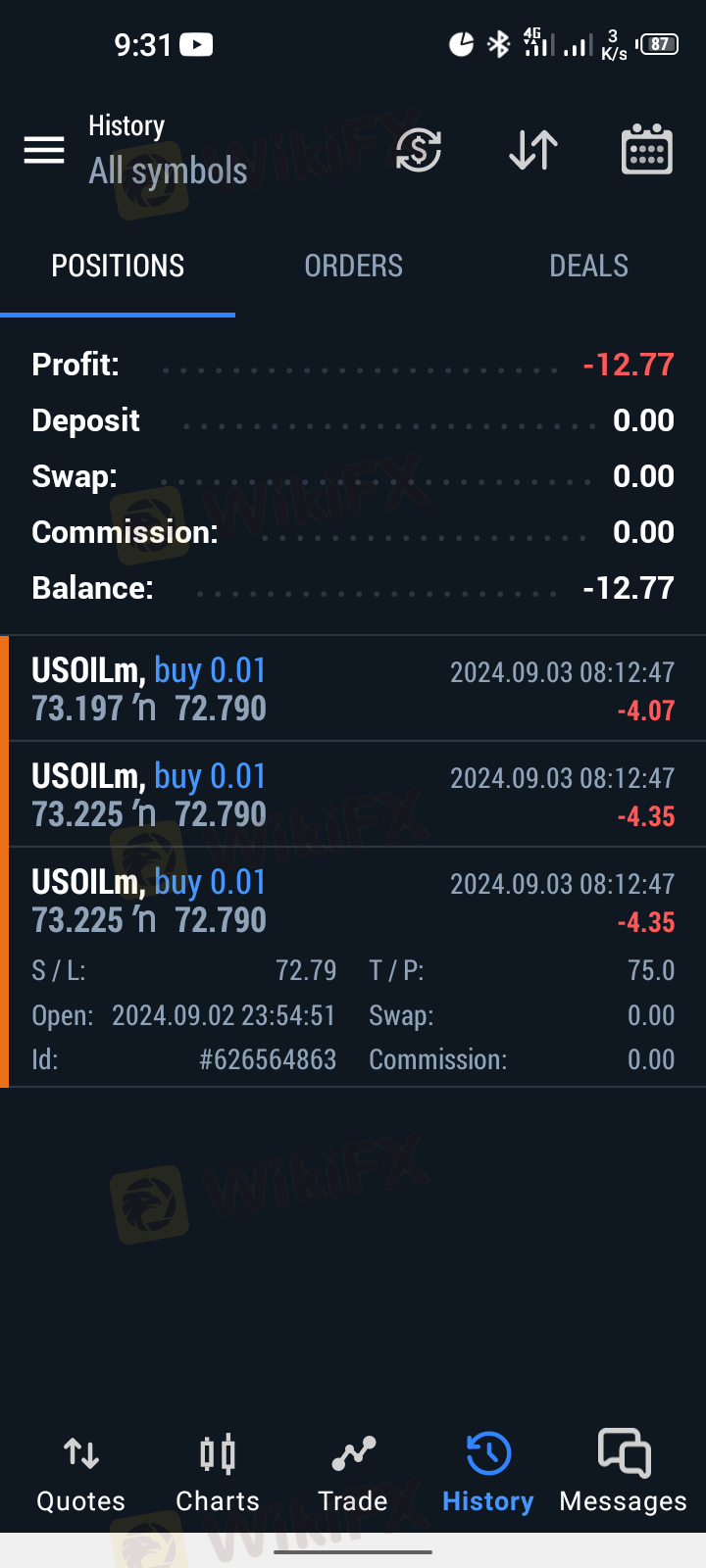This screenshot has width=706, height=1568.
Task: Open the hamburger side menu
Action: coord(44,150)
